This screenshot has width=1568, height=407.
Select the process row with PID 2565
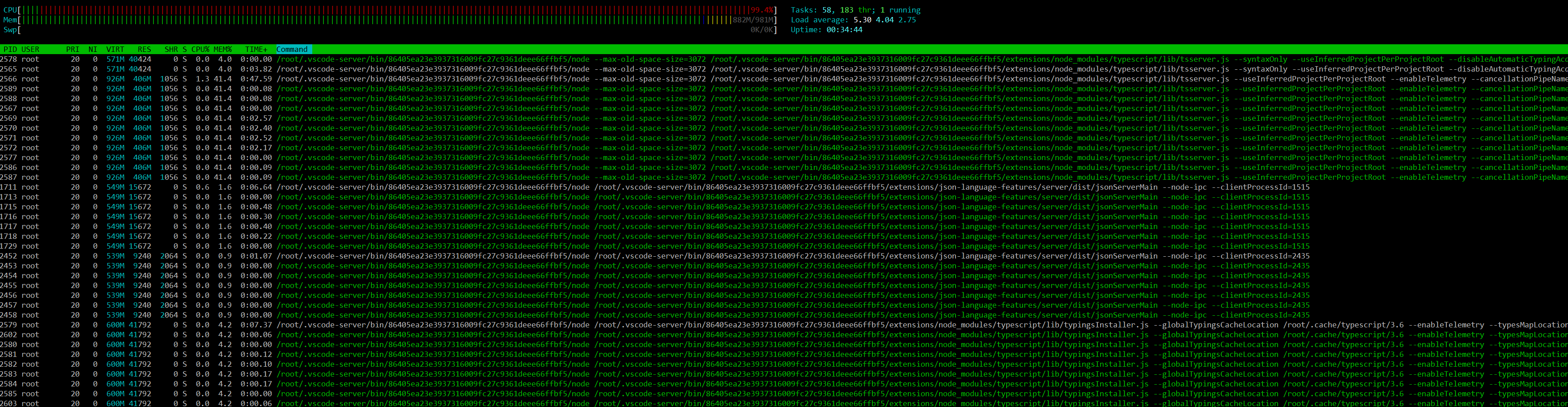pos(784,69)
